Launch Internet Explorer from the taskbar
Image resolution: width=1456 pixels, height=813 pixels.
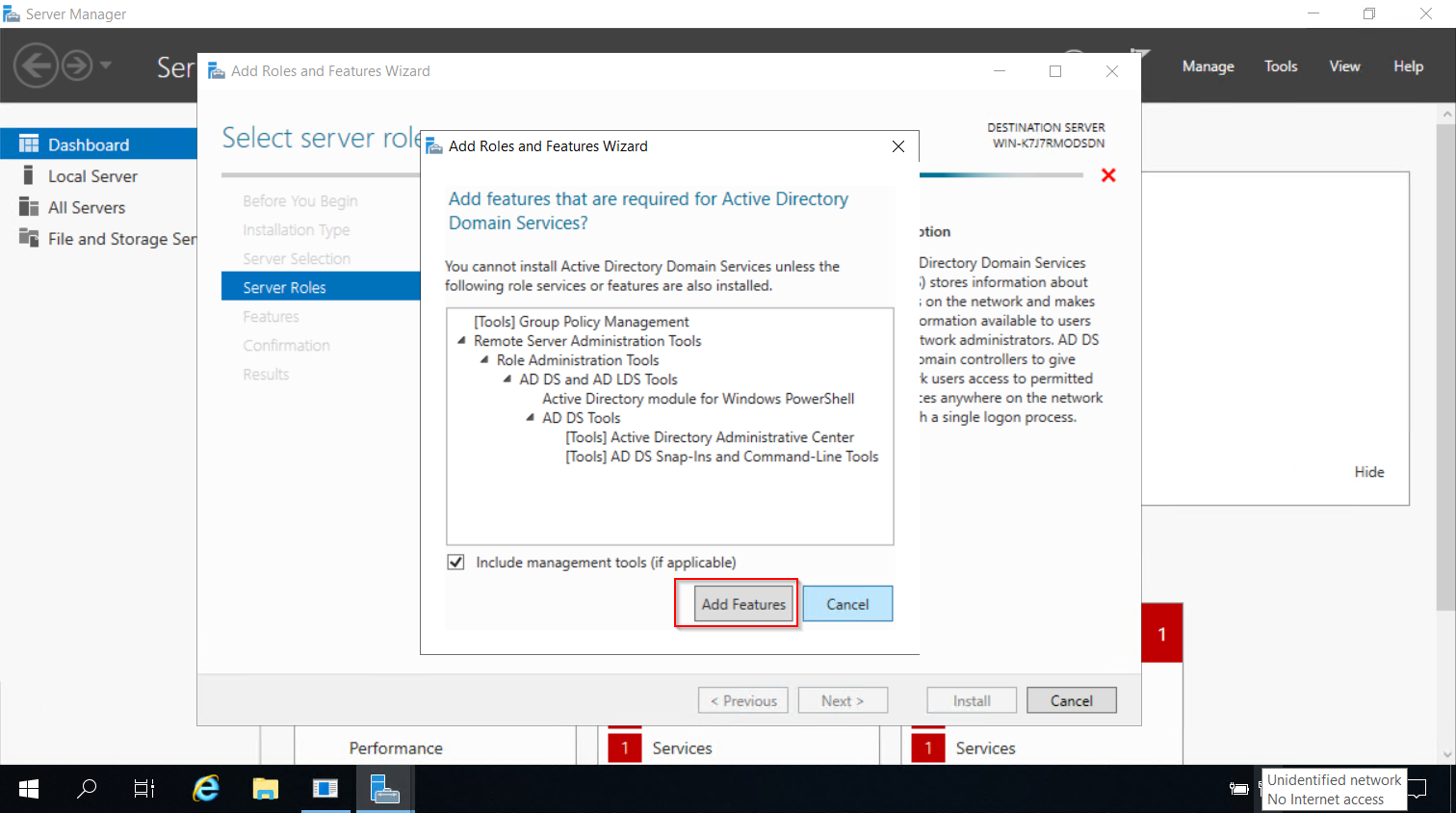(x=205, y=788)
